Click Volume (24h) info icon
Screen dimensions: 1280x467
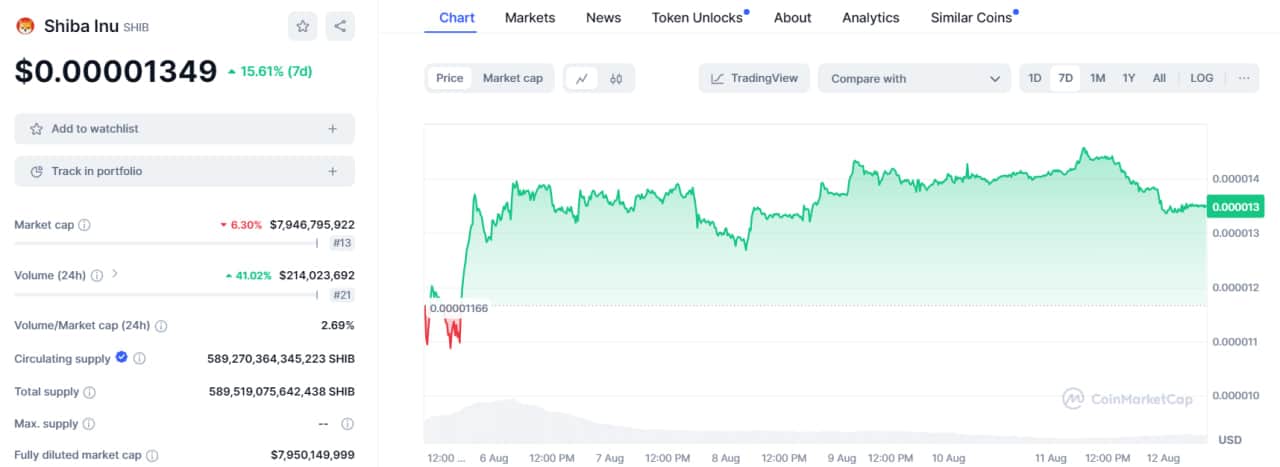point(98,275)
